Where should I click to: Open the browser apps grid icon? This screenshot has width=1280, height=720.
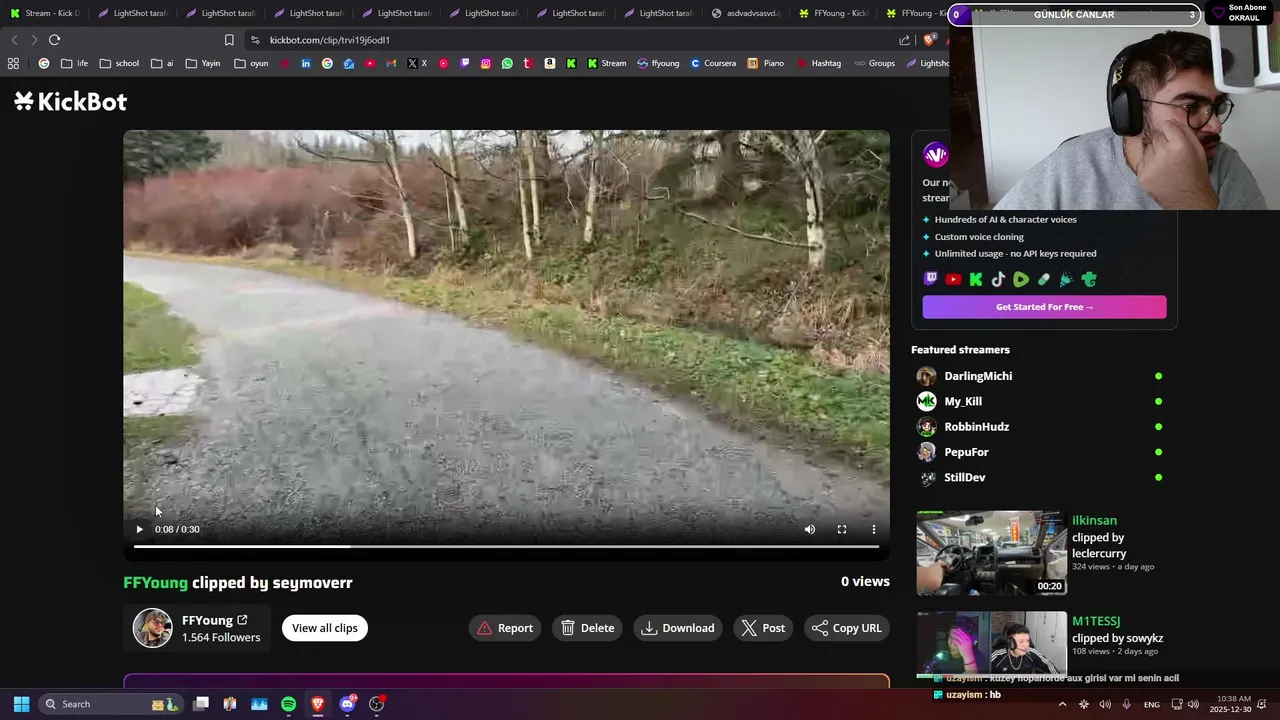[13, 63]
